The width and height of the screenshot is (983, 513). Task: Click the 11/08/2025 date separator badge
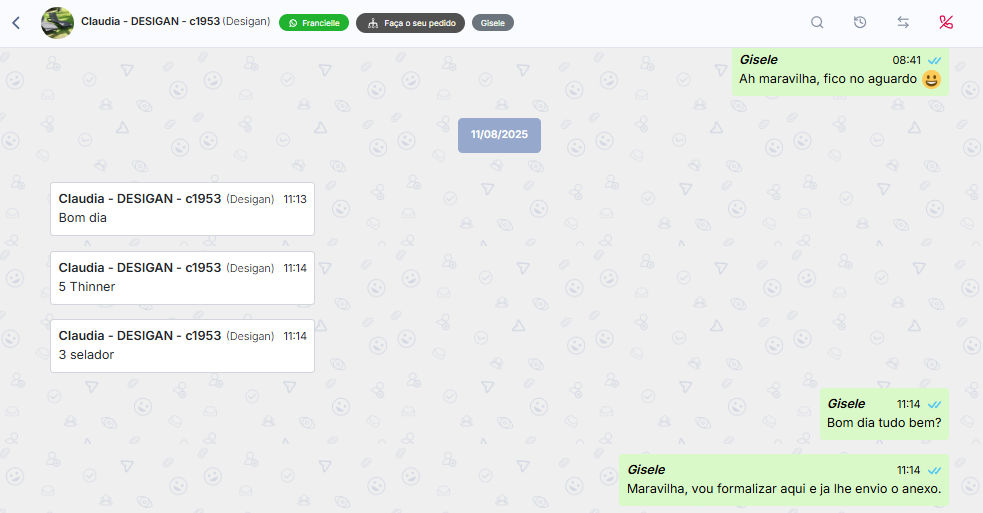(499, 135)
